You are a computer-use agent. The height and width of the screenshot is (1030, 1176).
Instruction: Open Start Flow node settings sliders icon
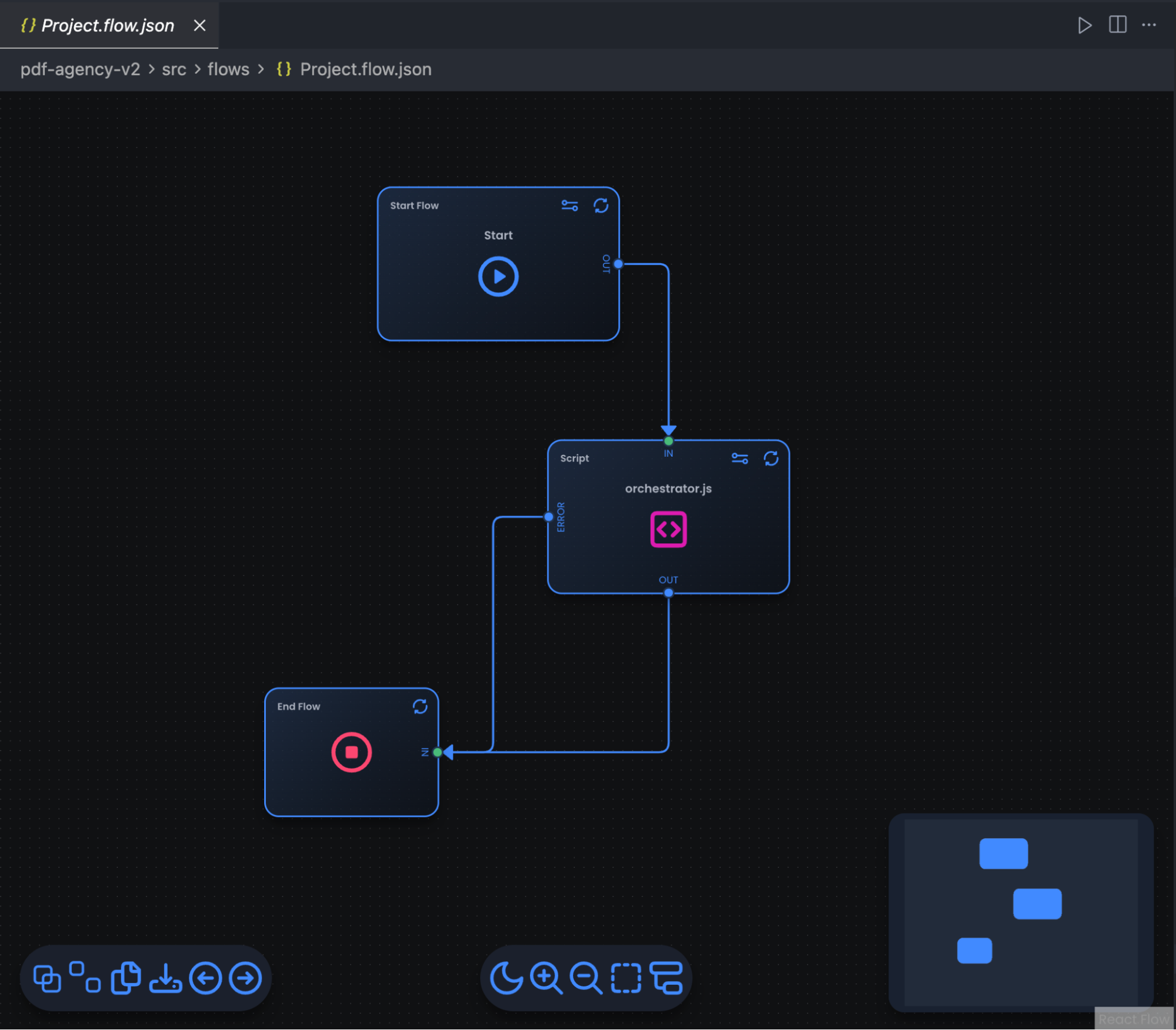point(569,205)
